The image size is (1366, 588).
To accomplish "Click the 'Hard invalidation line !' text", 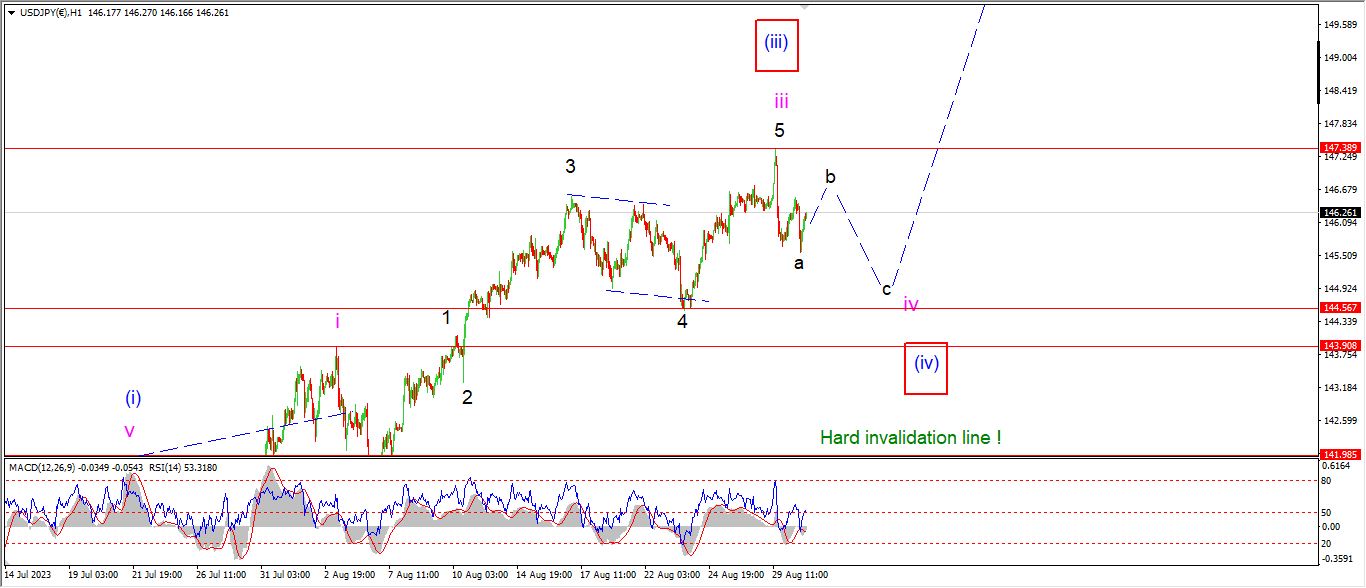I will pyautogui.click(x=911, y=437).
